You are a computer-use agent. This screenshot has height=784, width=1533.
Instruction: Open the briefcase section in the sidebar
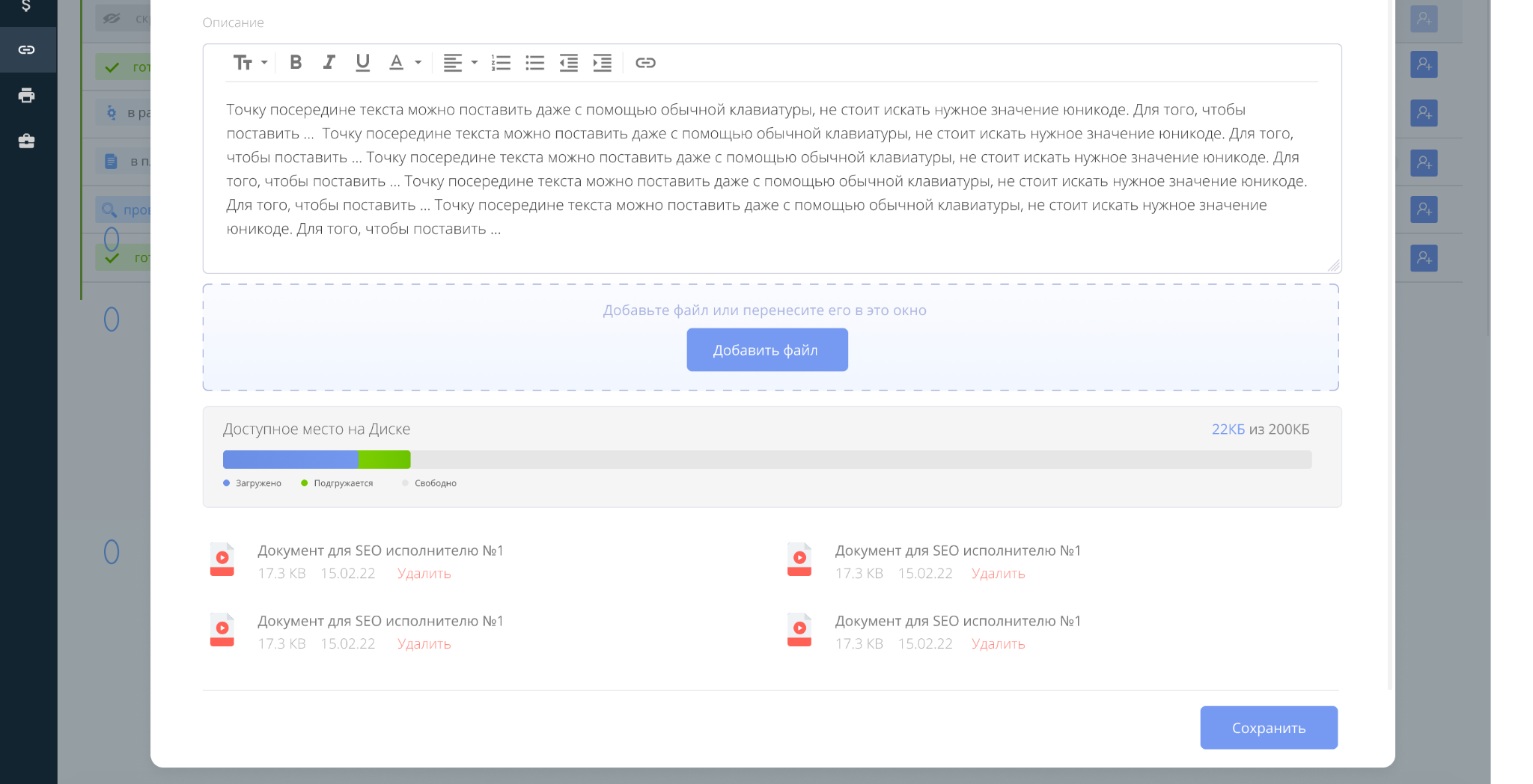27,141
